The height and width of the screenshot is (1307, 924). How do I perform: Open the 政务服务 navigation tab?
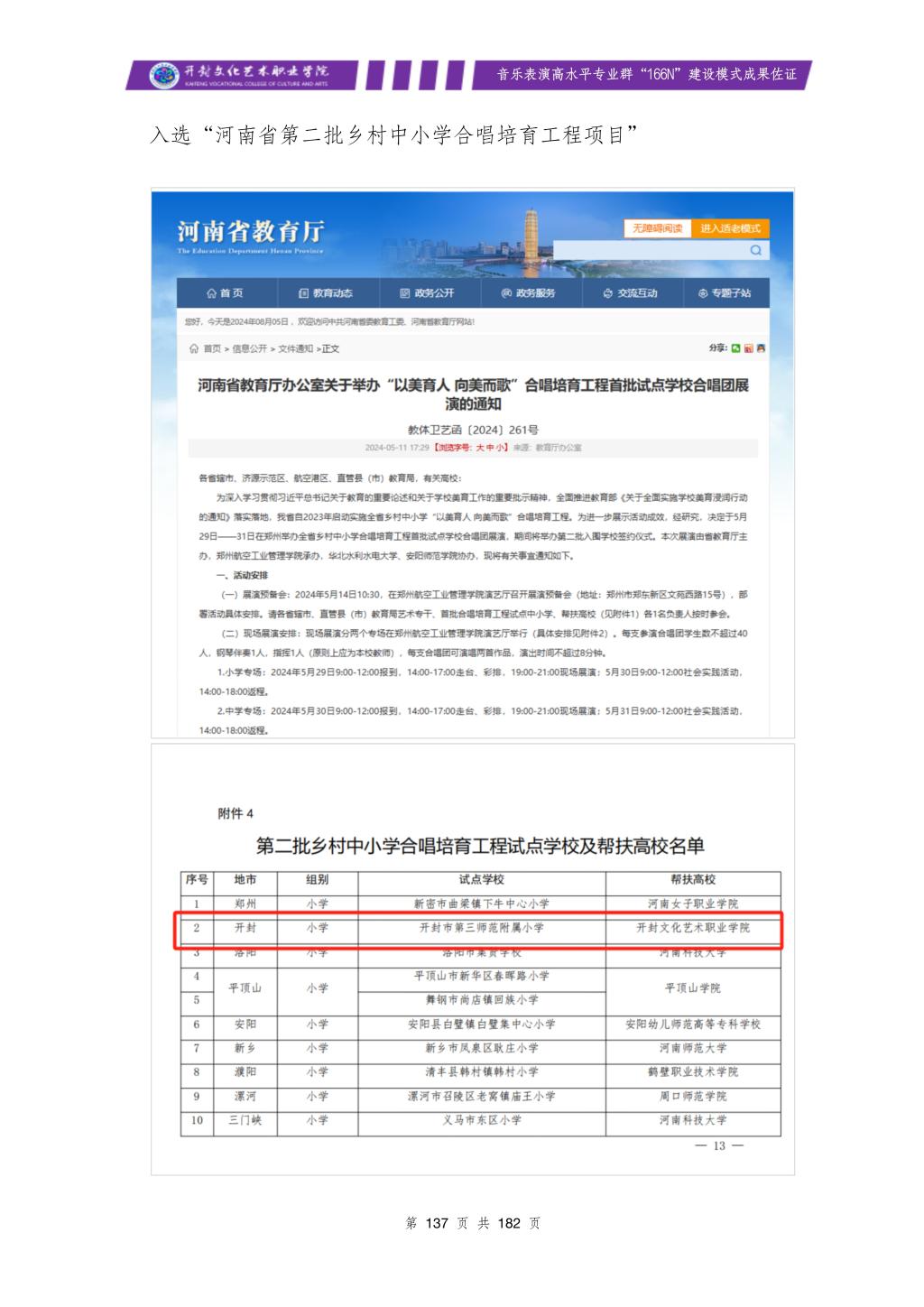529,293
